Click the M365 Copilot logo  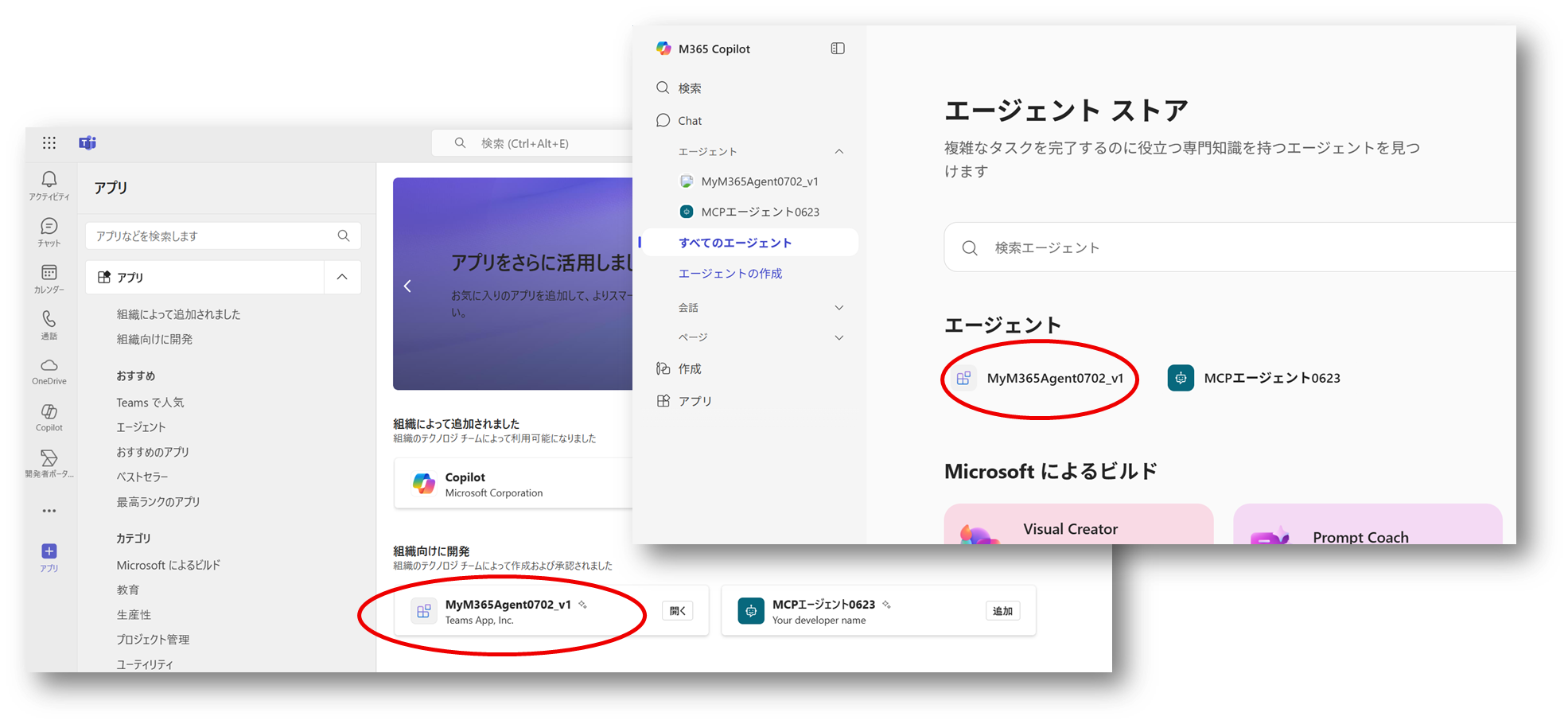coord(663,49)
